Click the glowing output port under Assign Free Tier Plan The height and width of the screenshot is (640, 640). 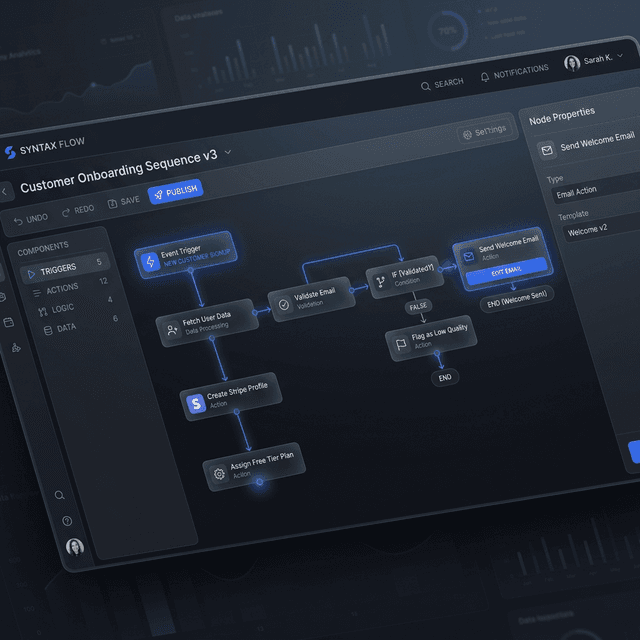point(260,482)
